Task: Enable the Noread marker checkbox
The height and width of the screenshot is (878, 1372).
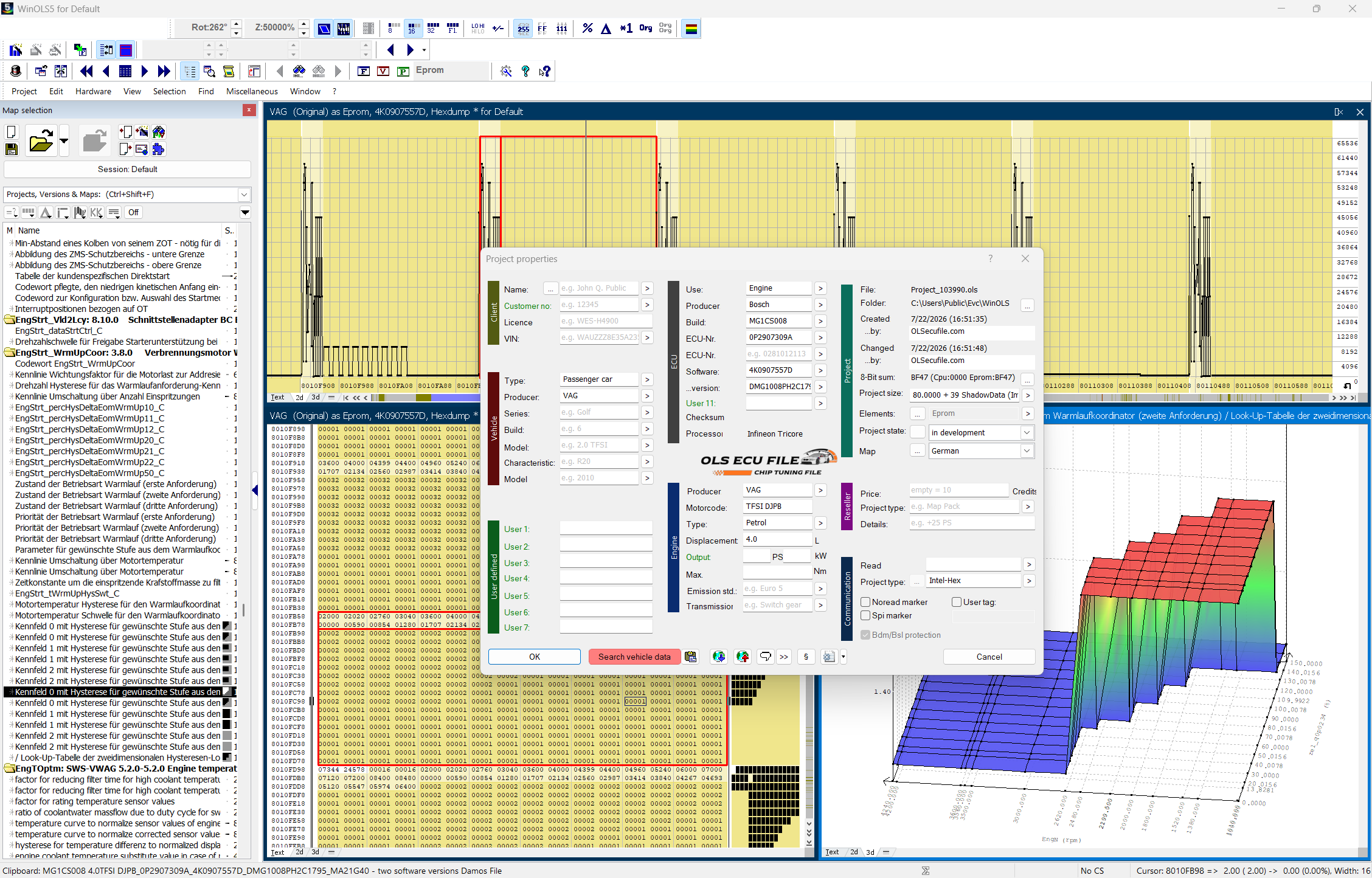Action: coord(865,602)
